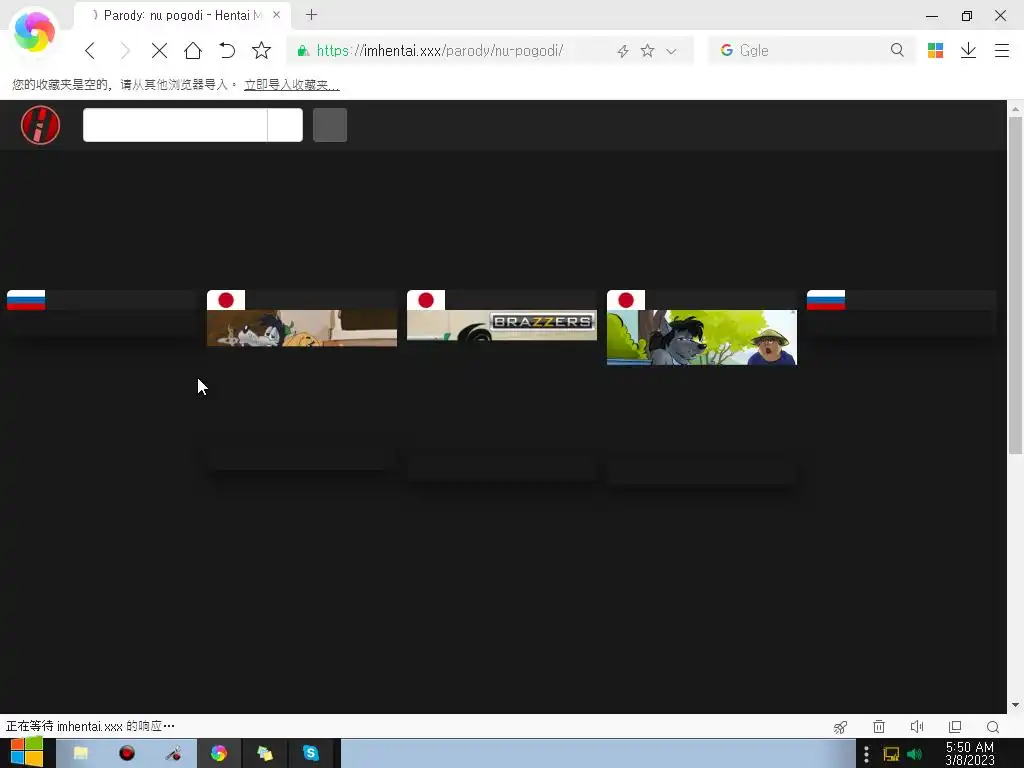
Task: Open a new tab with the plus button
Action: [312, 15]
